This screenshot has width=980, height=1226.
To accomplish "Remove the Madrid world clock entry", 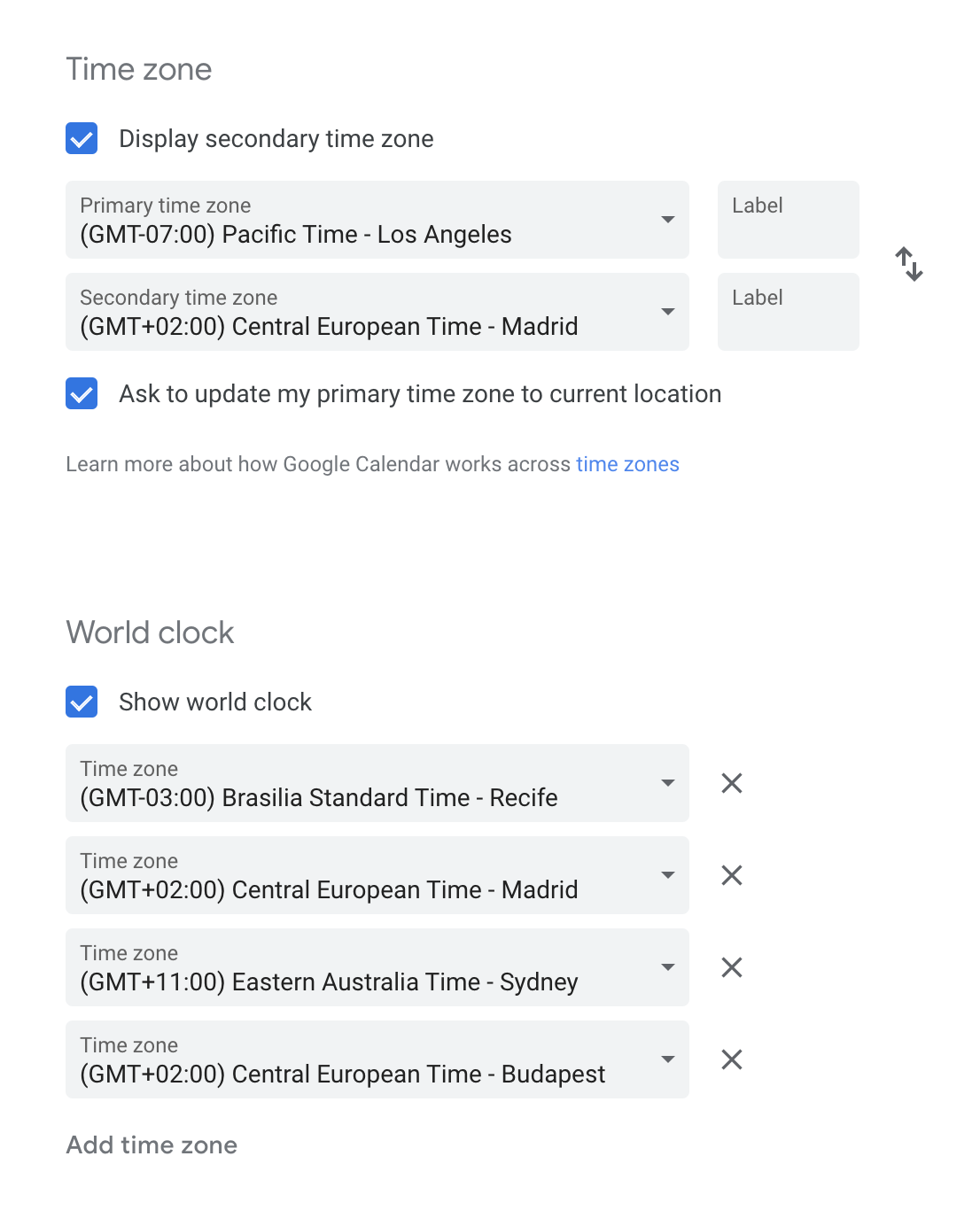I will point(732,875).
